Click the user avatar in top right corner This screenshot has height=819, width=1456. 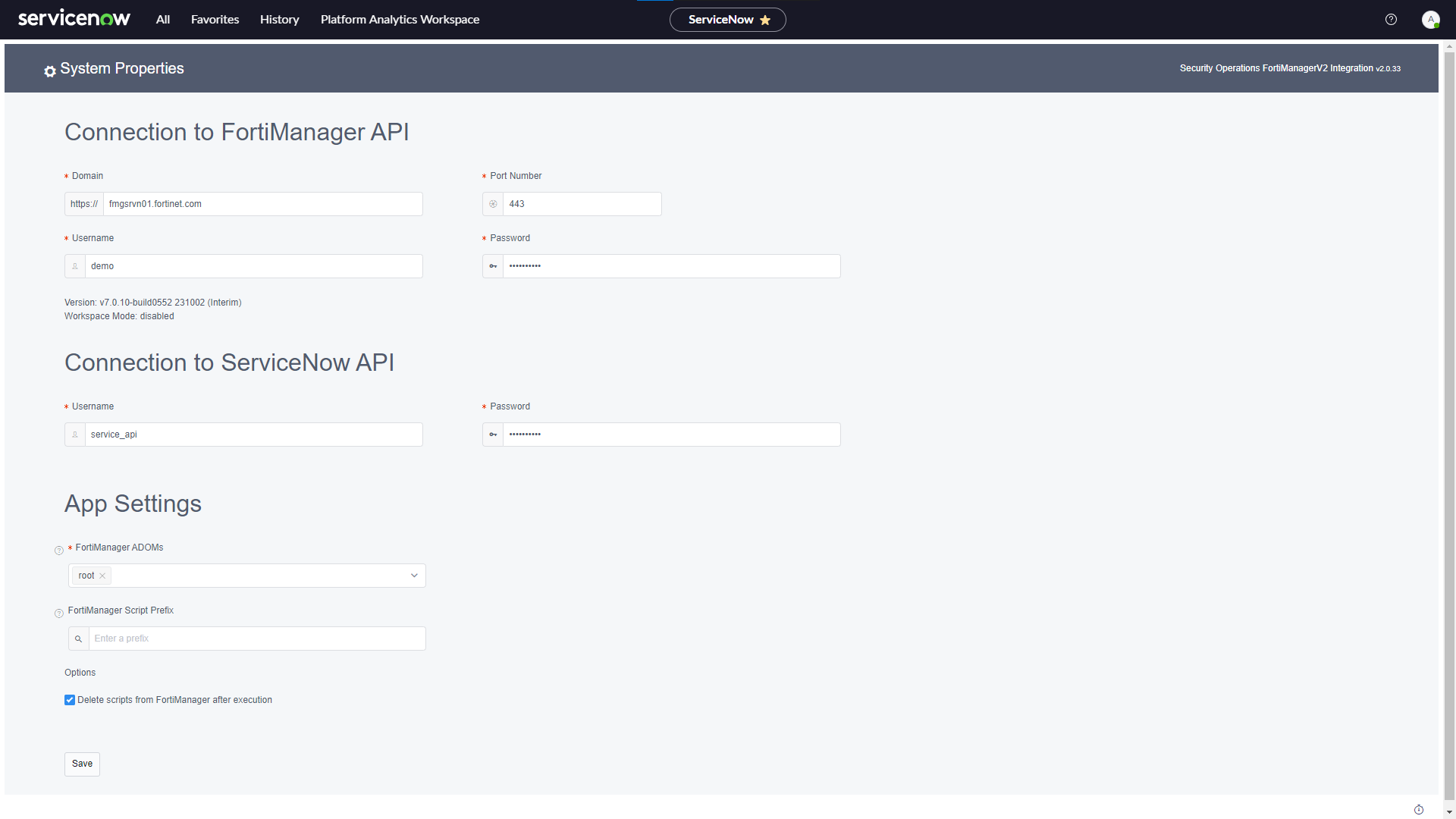pyautogui.click(x=1431, y=20)
